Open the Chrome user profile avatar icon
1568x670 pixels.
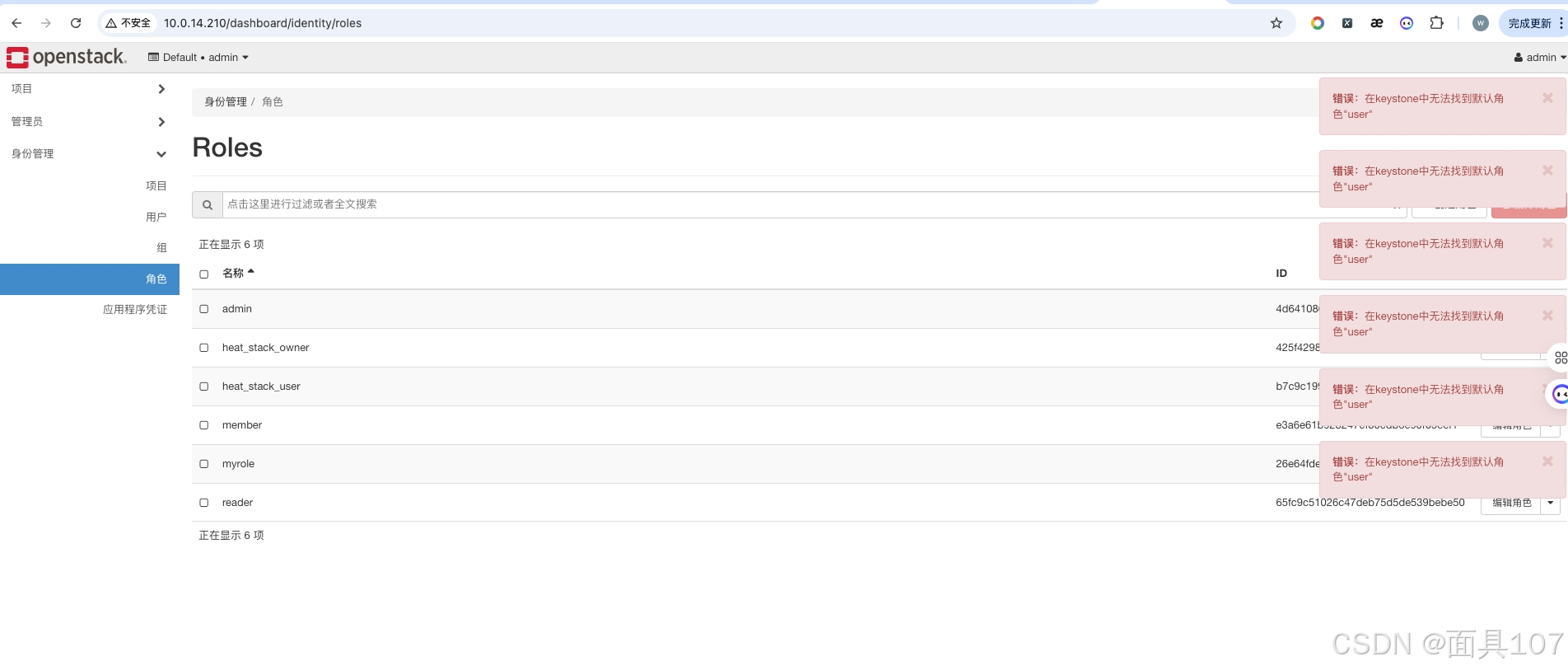[x=1480, y=23]
